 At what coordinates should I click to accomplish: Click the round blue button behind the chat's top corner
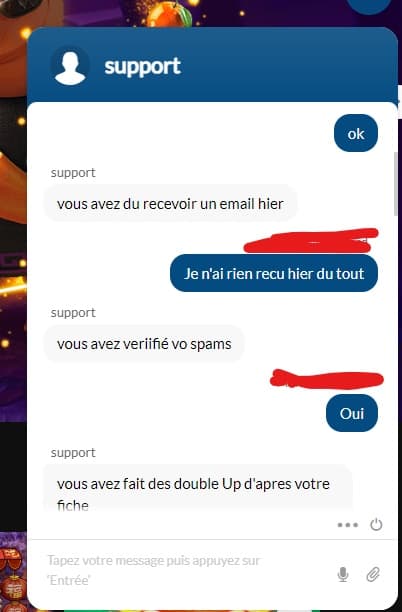(368, 5)
